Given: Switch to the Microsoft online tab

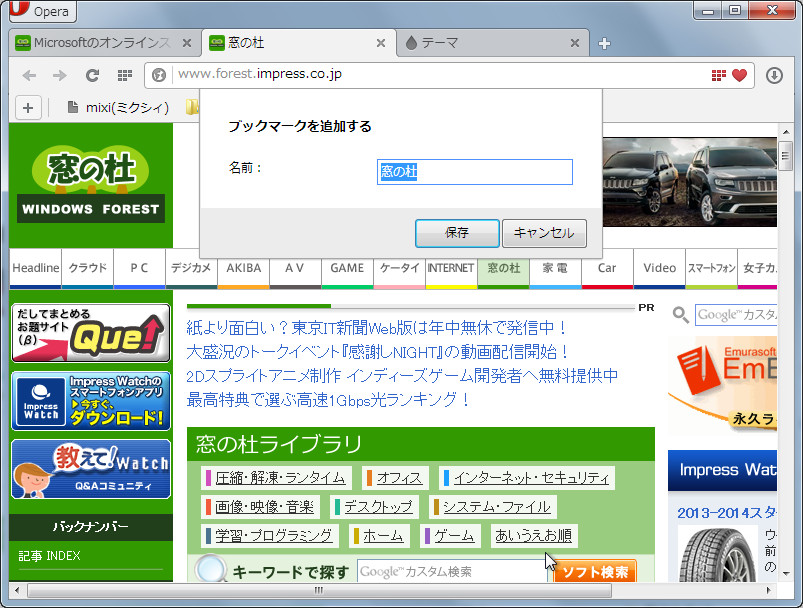Looking at the screenshot, I should [100, 43].
